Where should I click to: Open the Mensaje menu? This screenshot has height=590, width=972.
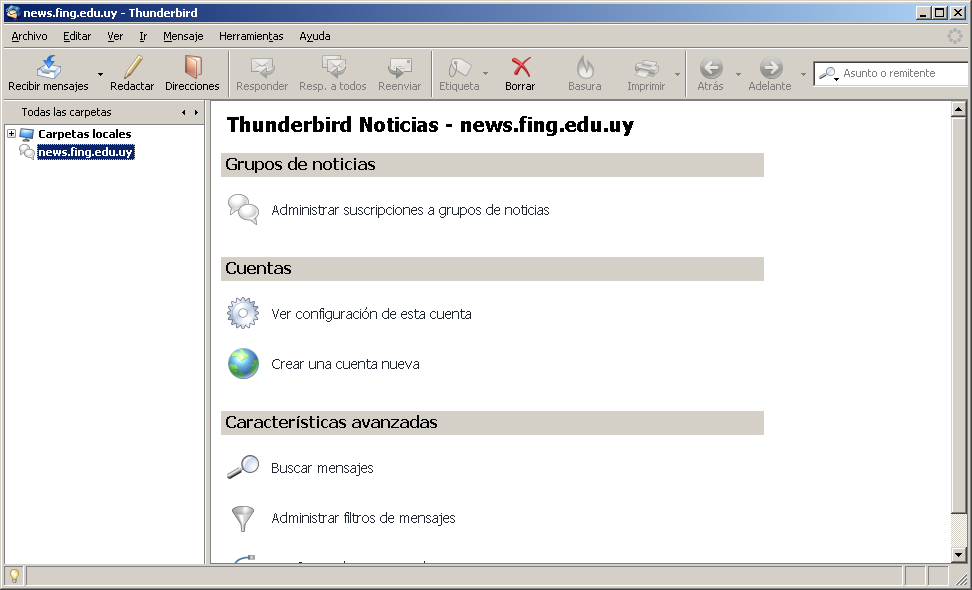coord(183,36)
